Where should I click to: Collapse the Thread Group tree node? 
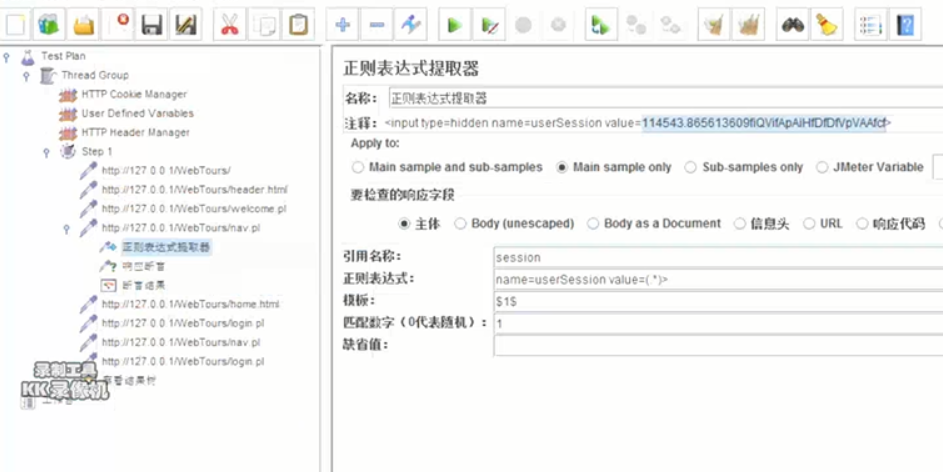click(26, 77)
